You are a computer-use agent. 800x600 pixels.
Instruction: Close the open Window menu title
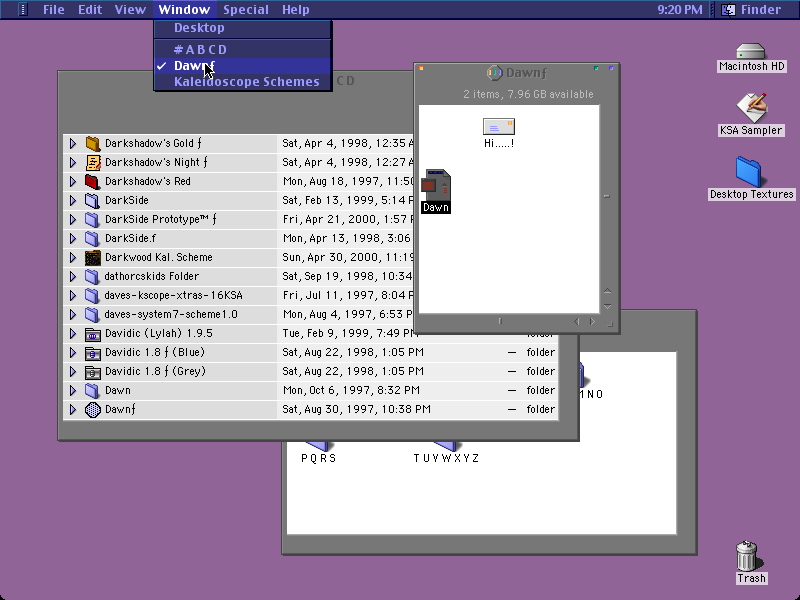tap(184, 9)
